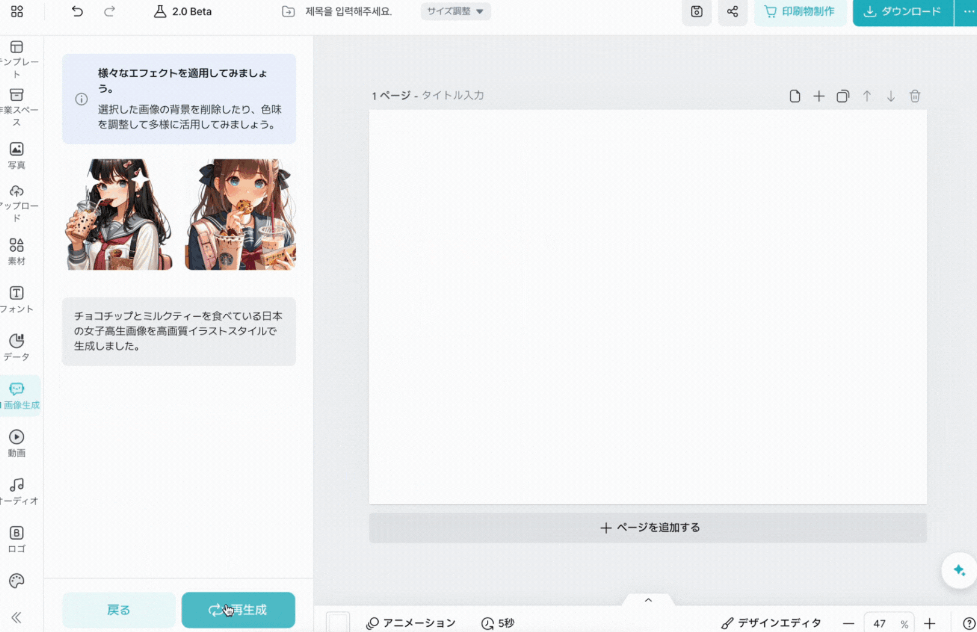
Task: Click the page background color swatch
Action: pos(338,623)
